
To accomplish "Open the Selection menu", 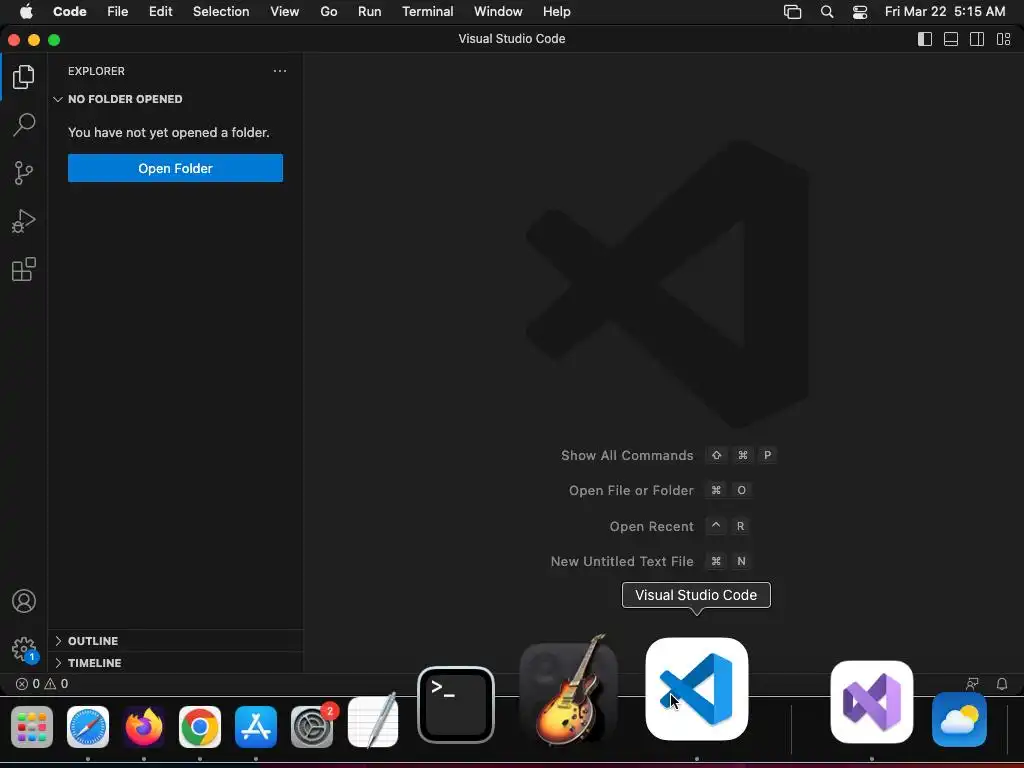I will pyautogui.click(x=221, y=12).
